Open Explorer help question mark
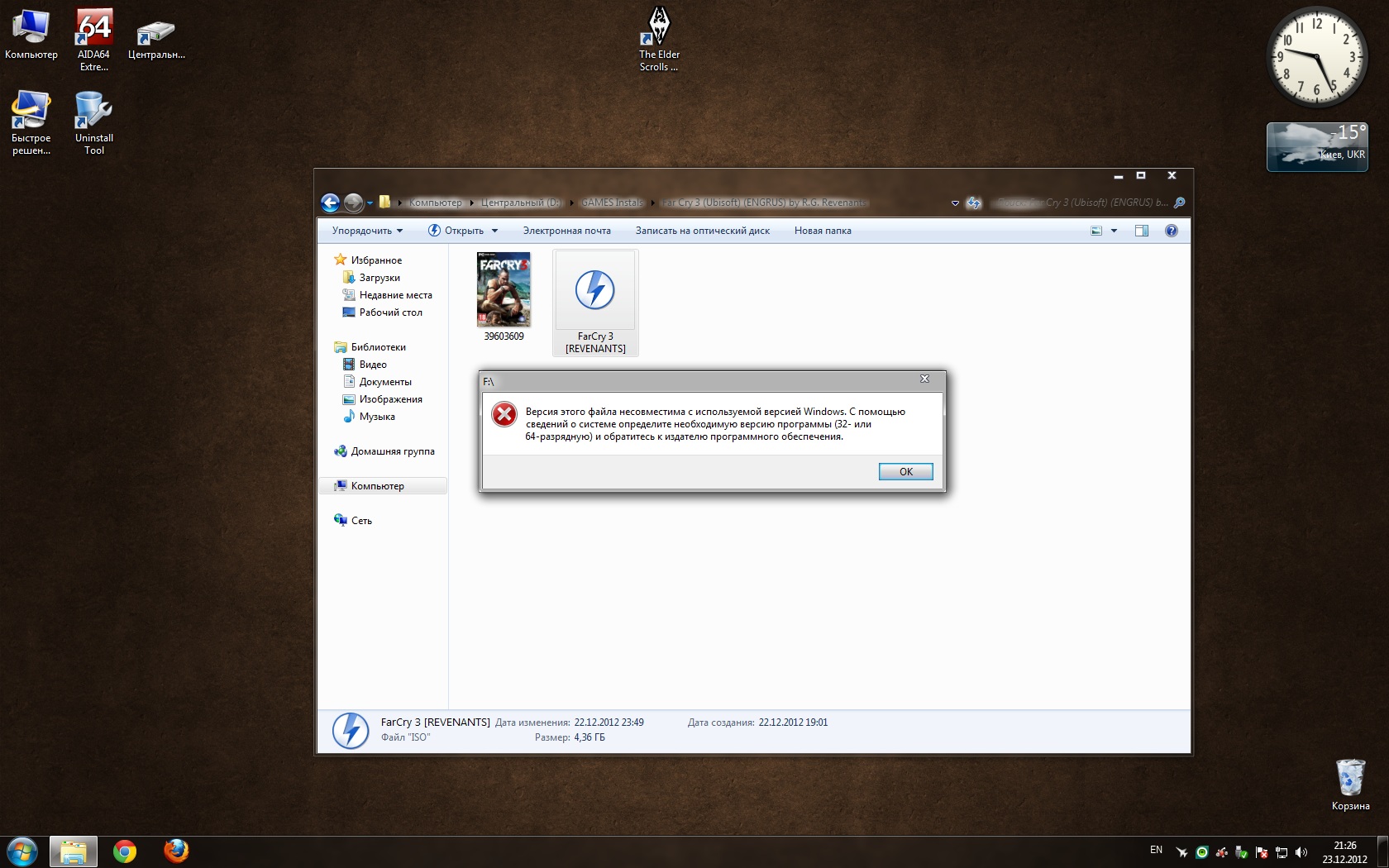The image size is (1389, 868). click(x=1172, y=231)
